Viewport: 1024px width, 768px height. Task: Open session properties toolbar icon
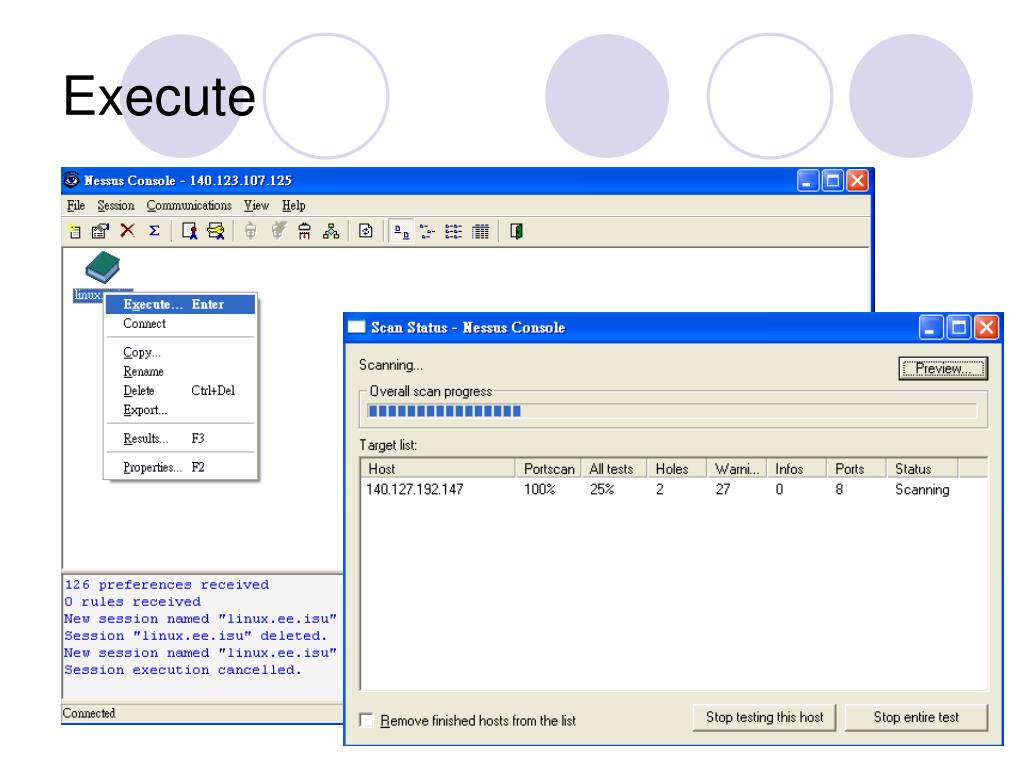100,231
